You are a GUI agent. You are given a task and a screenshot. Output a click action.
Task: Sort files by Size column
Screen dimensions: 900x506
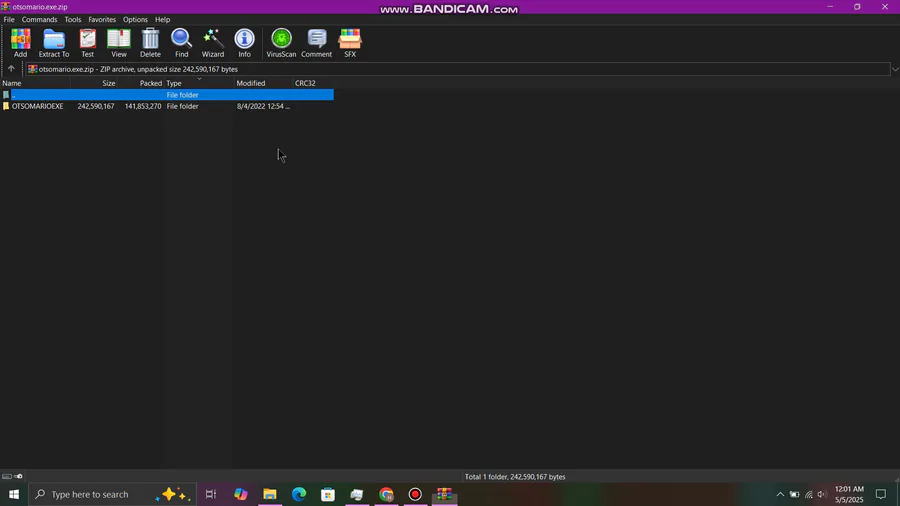(94, 83)
